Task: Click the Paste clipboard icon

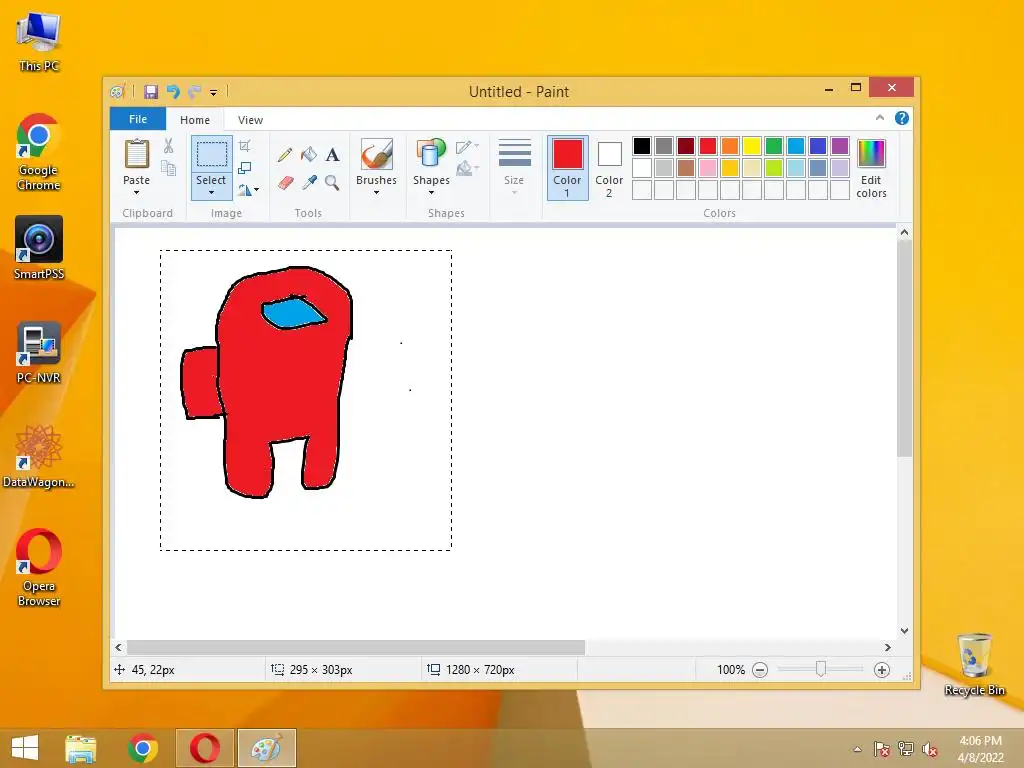Action: [x=136, y=154]
